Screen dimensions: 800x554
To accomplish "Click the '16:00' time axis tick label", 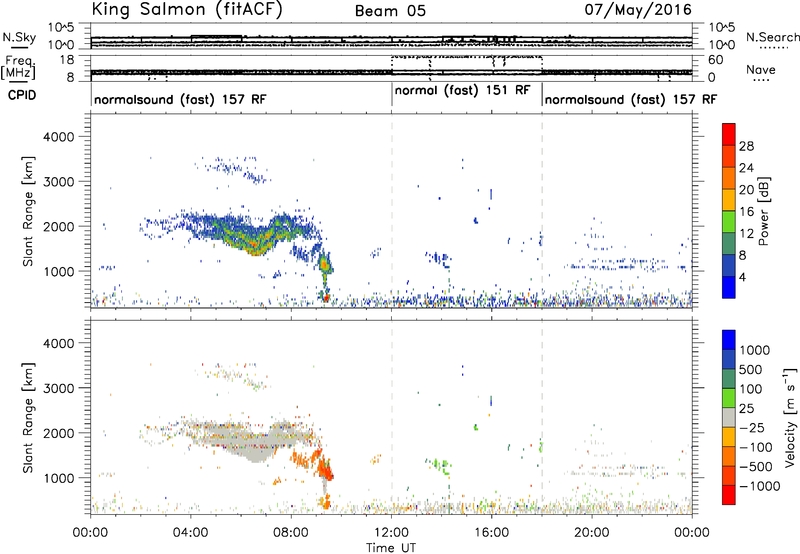I will [x=492, y=533].
